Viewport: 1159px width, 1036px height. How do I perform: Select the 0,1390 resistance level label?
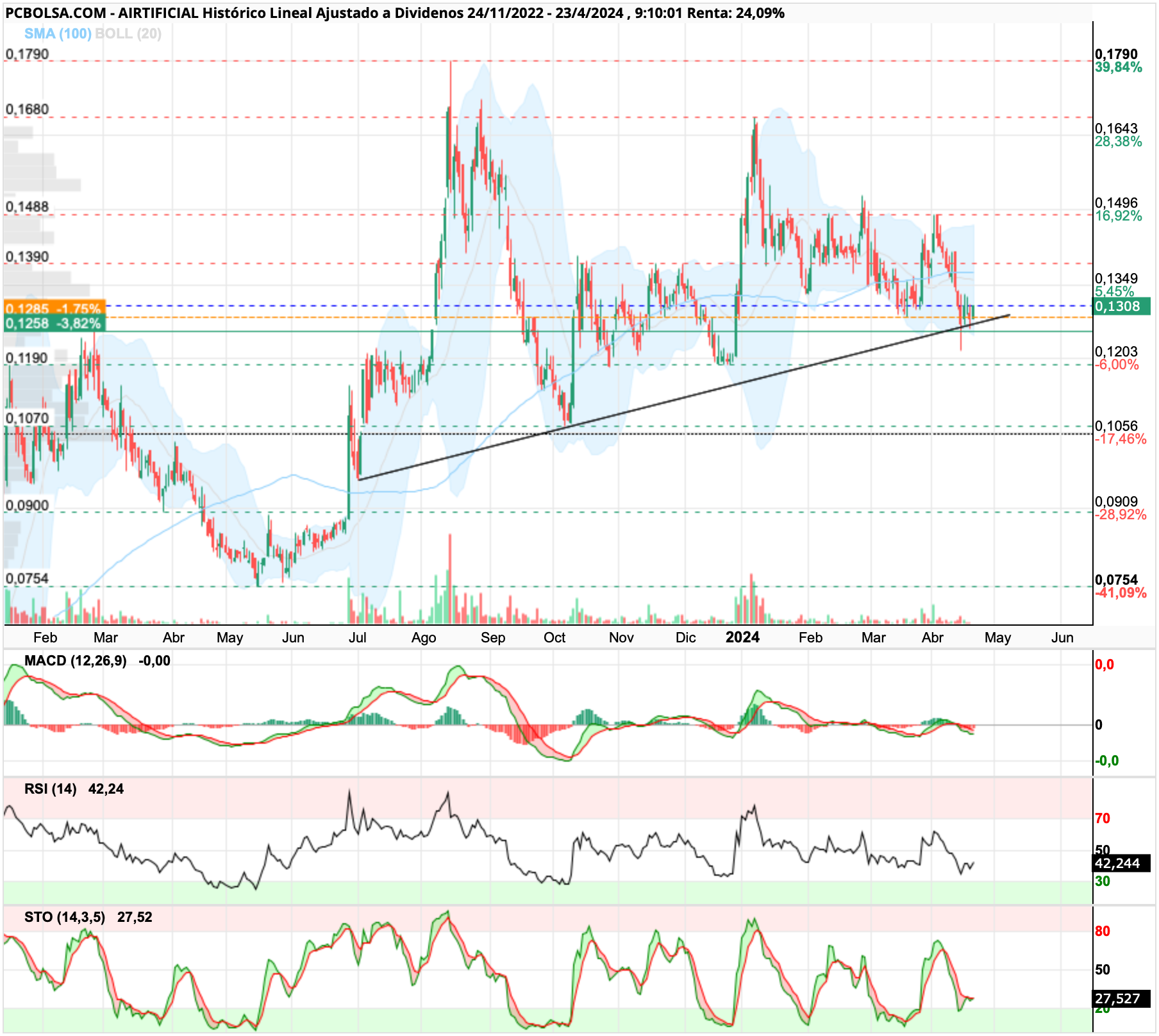click(x=27, y=256)
